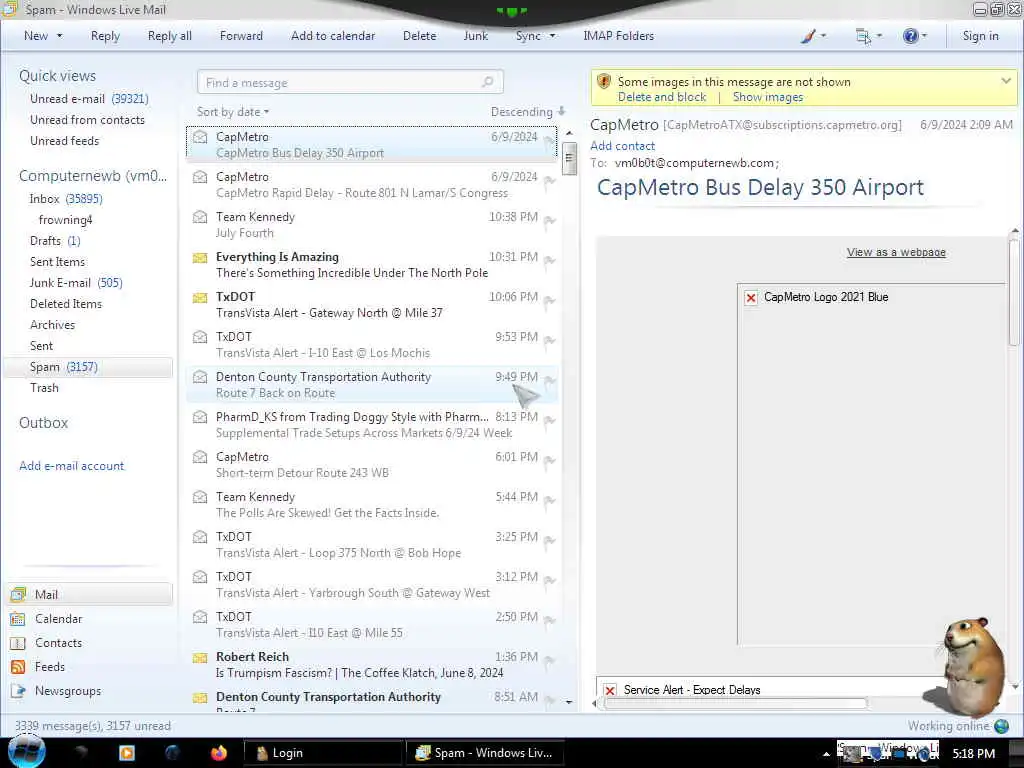1024x768 pixels.
Task: Open View as a webpage link
Action: pos(896,252)
